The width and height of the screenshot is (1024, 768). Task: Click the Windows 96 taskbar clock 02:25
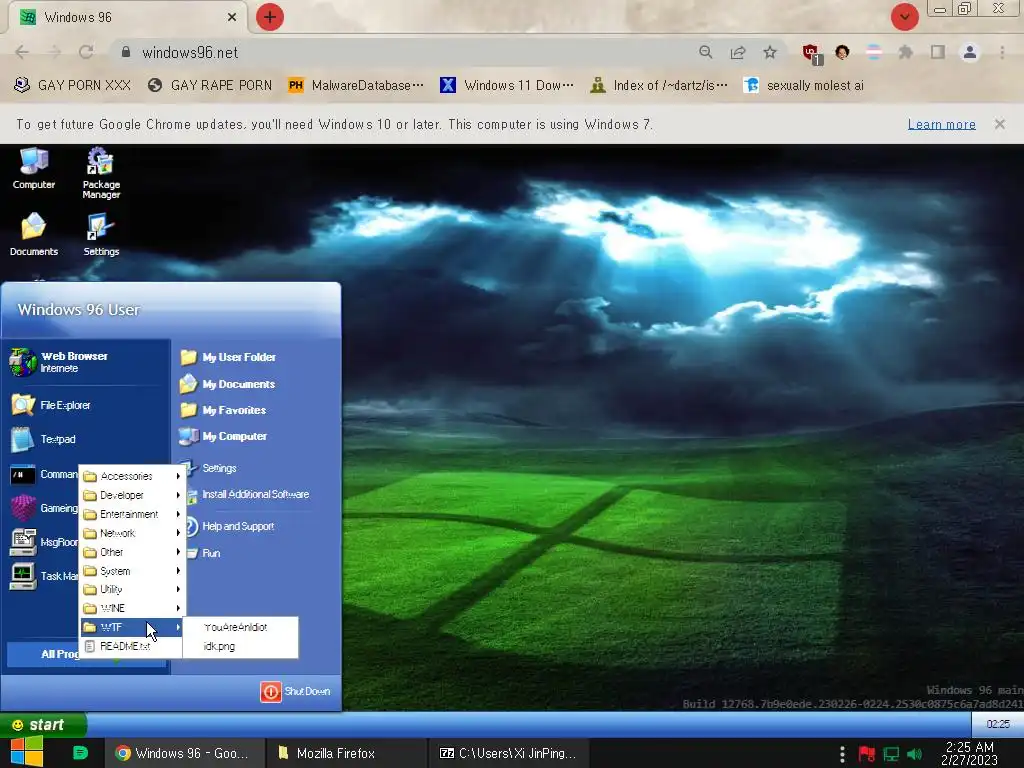(997, 724)
